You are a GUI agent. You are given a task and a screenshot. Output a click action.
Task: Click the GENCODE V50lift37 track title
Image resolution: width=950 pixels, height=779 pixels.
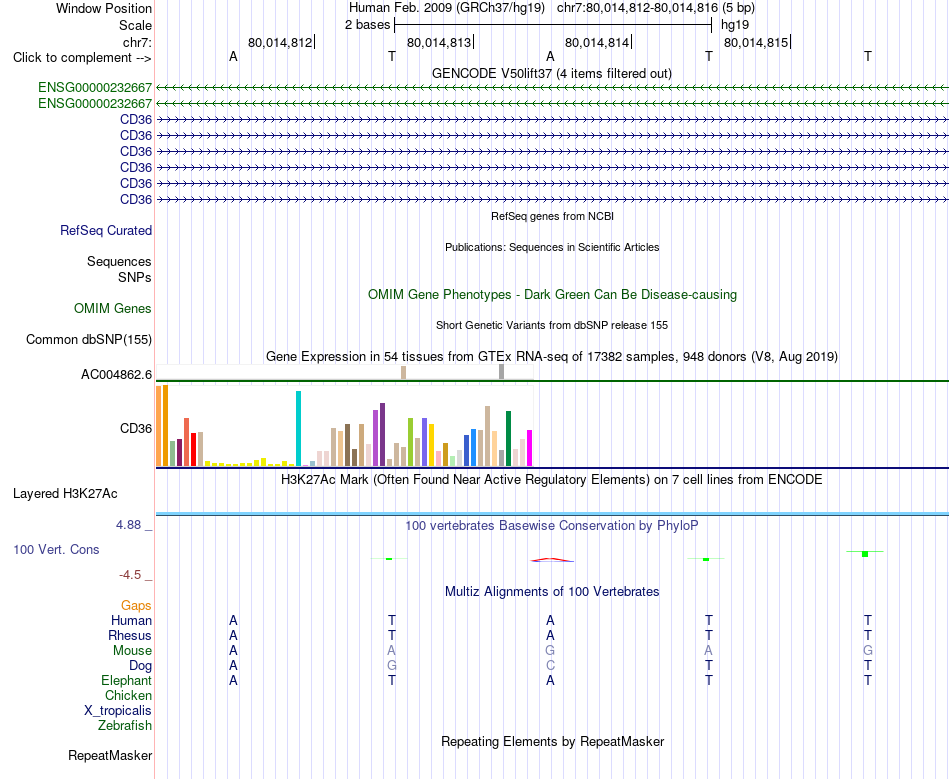(x=552, y=73)
